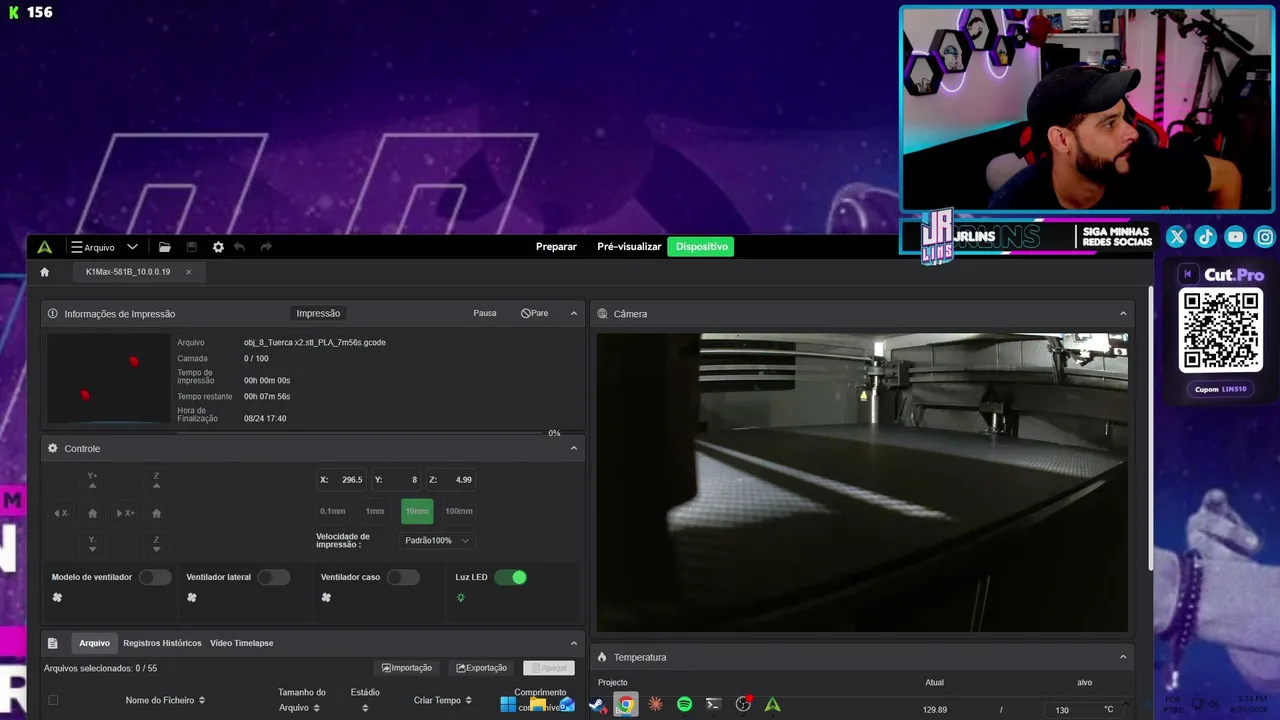Viewport: 1280px width, 720px height.
Task: Stop the print with Pare
Action: point(535,313)
